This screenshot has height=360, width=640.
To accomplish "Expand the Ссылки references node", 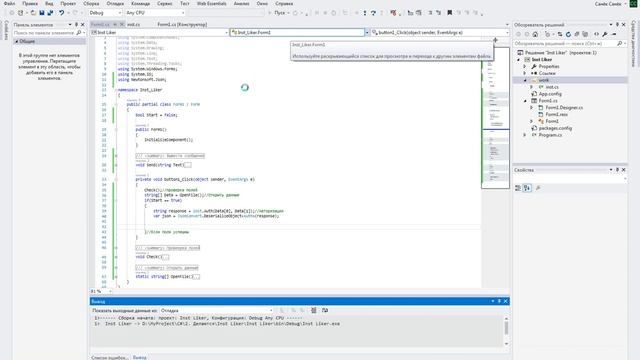I will (x=525, y=73).
